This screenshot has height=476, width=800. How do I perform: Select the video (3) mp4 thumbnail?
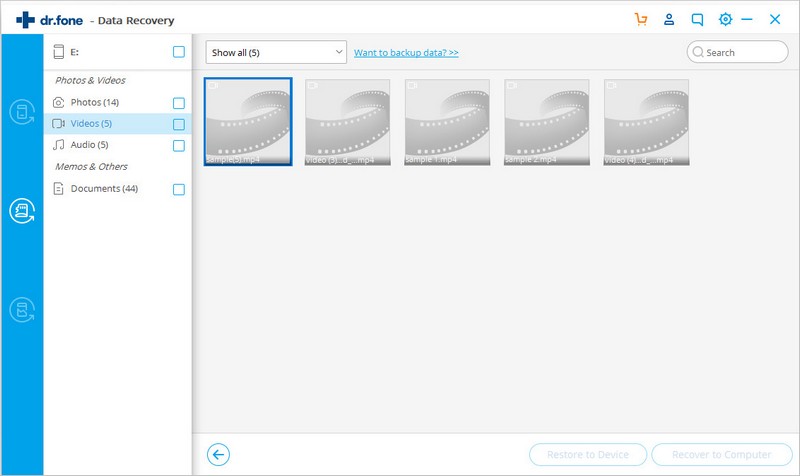tap(347, 122)
